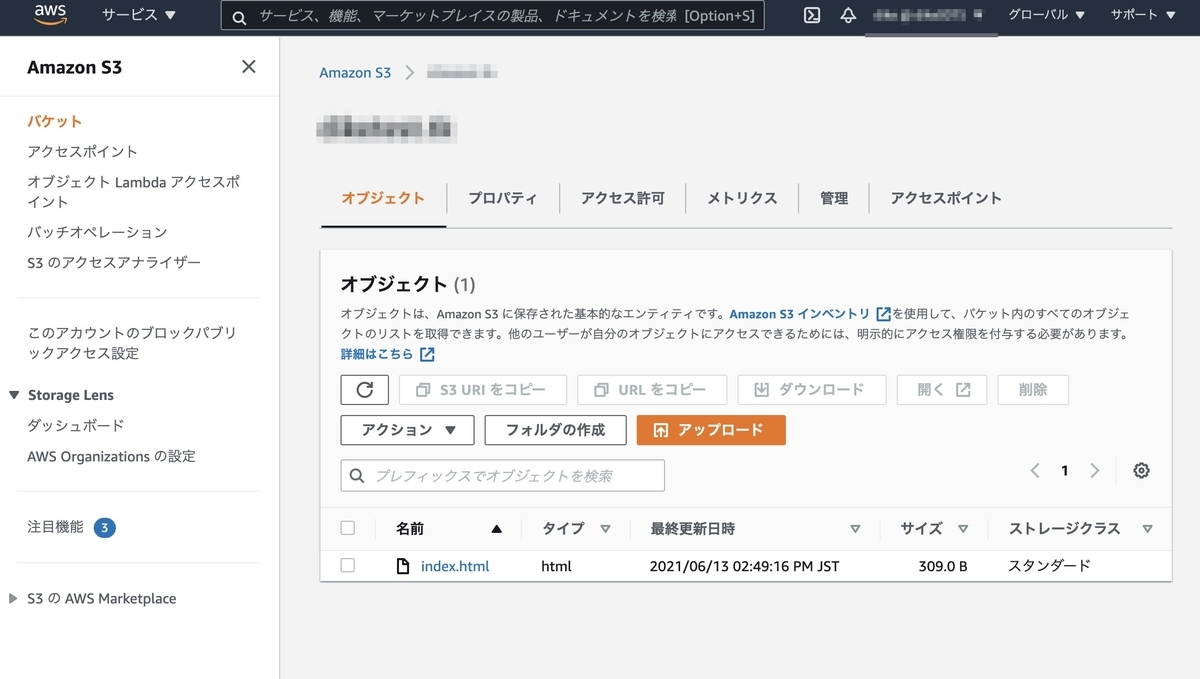Go to previous page arrow
The height and width of the screenshot is (679, 1200).
1035,471
